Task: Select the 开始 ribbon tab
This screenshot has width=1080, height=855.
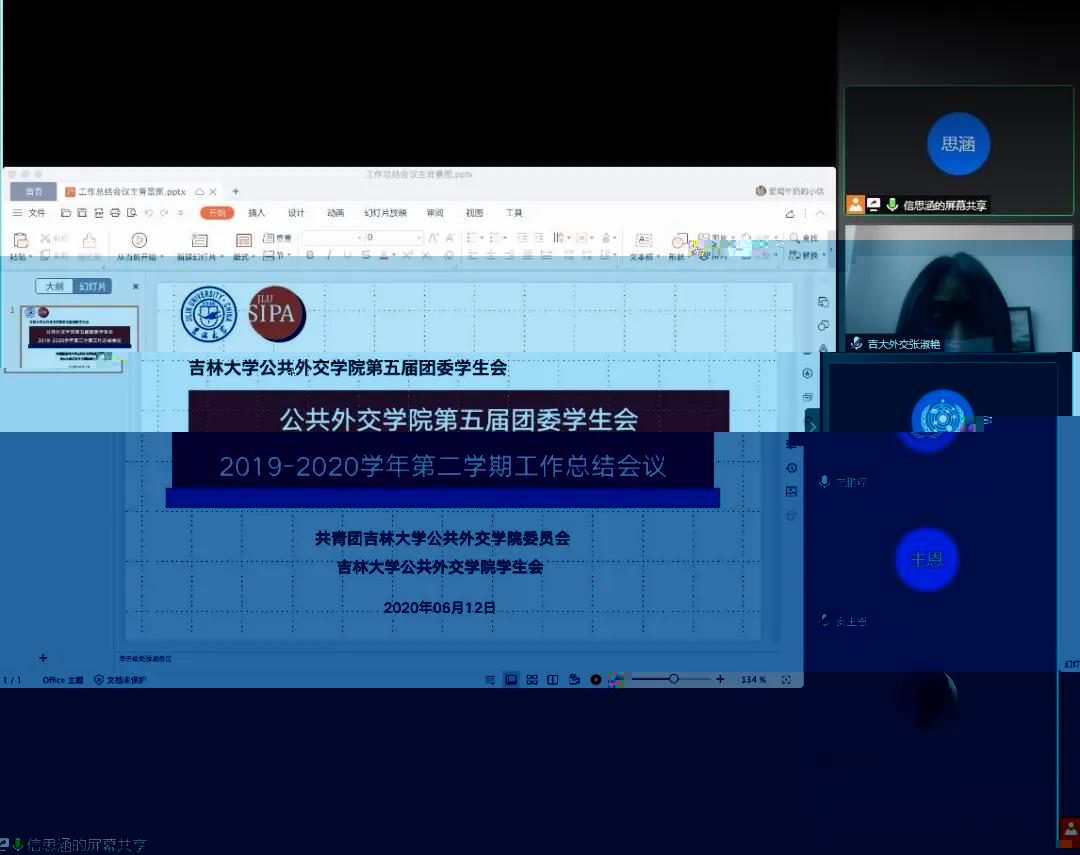Action: coord(217,213)
